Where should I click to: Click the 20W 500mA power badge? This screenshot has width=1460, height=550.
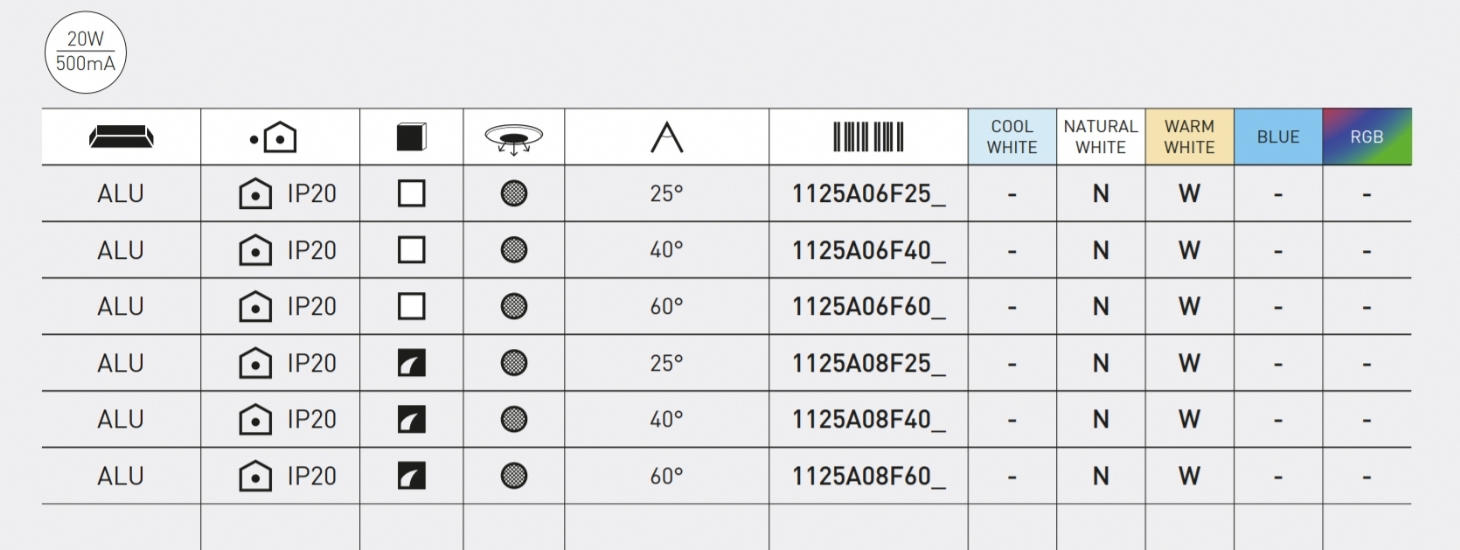coord(85,52)
